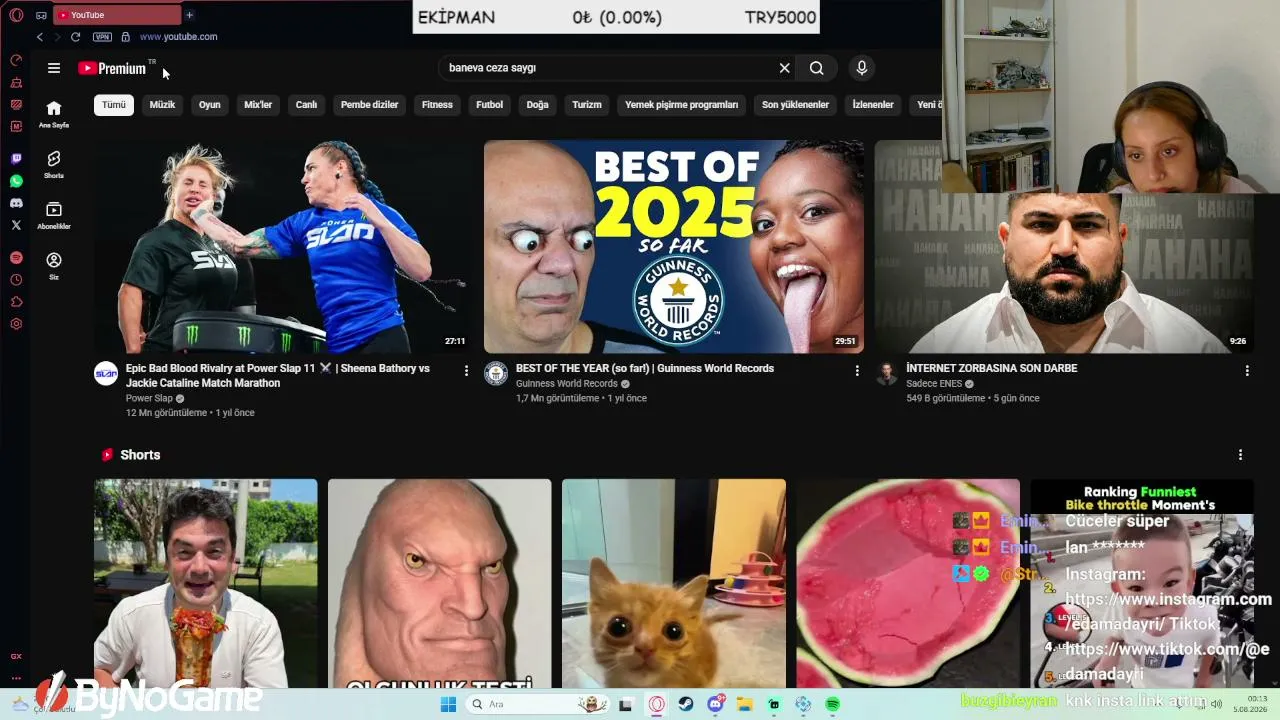1280x720 pixels.
Task: Select the Turizm filter chip
Action: point(587,105)
